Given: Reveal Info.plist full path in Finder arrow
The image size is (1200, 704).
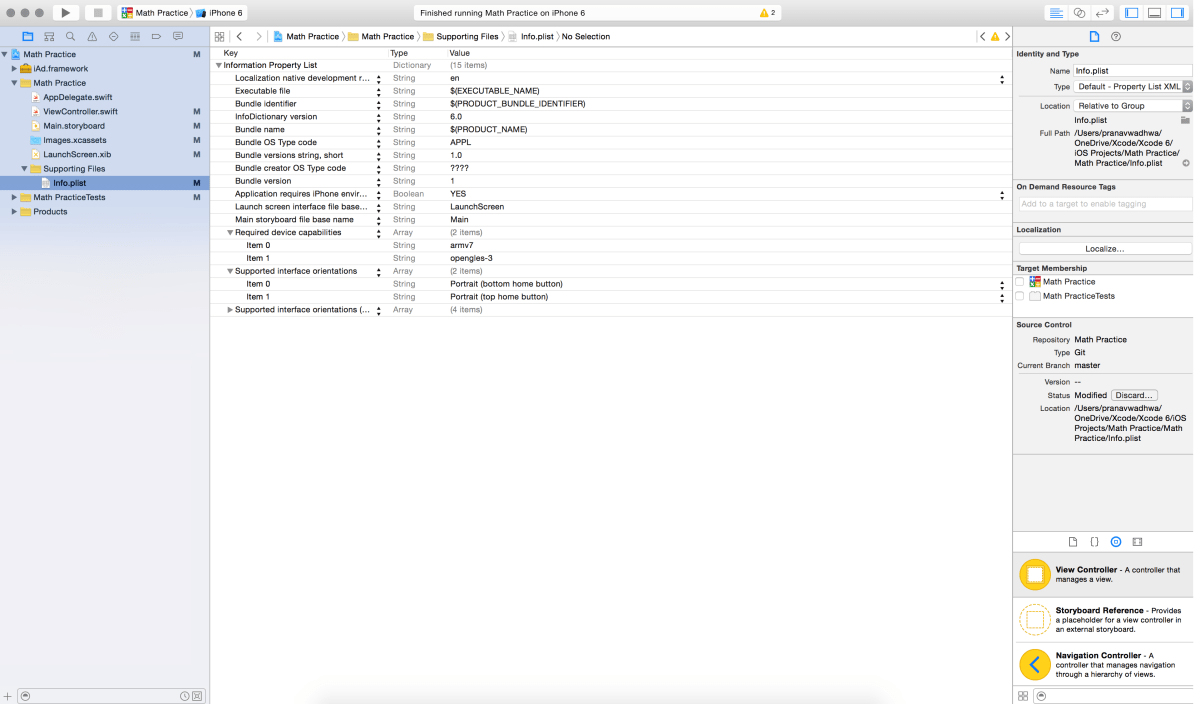Looking at the screenshot, I should point(1186,163).
